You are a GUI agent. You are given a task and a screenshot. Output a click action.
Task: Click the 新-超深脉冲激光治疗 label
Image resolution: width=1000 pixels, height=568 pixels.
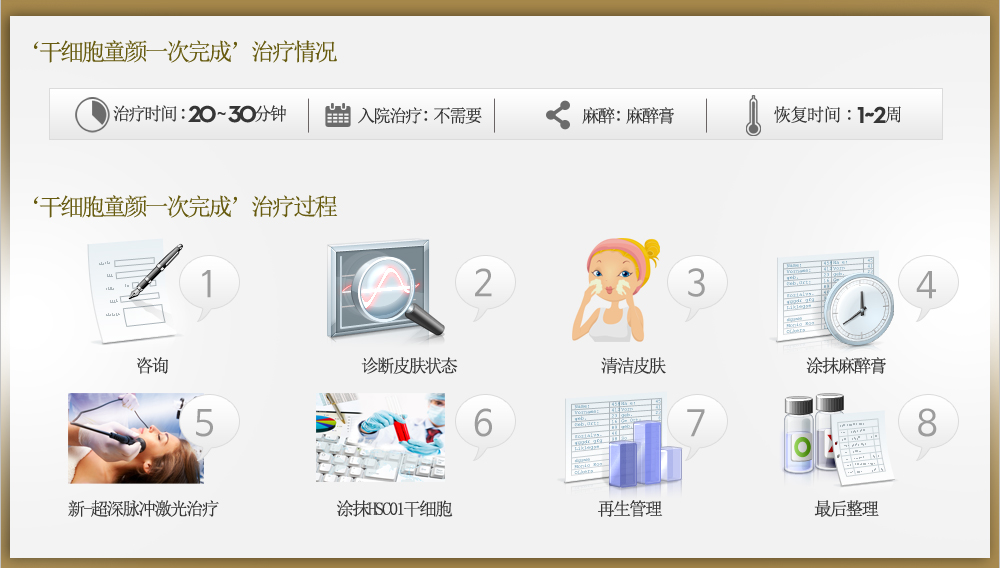(143, 509)
